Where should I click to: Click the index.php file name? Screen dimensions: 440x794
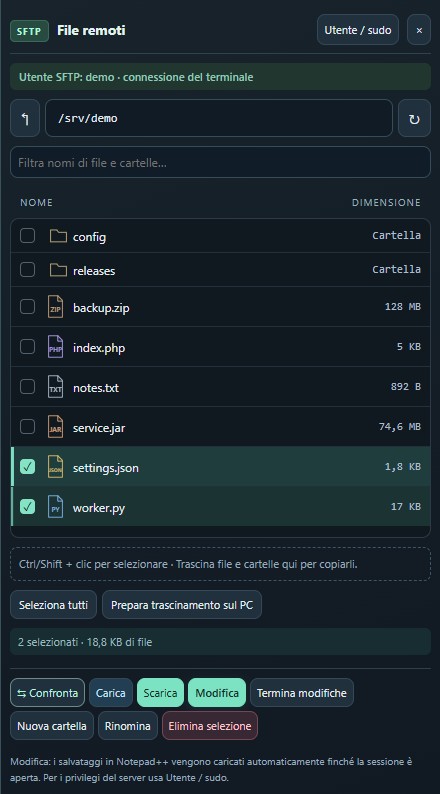point(99,347)
